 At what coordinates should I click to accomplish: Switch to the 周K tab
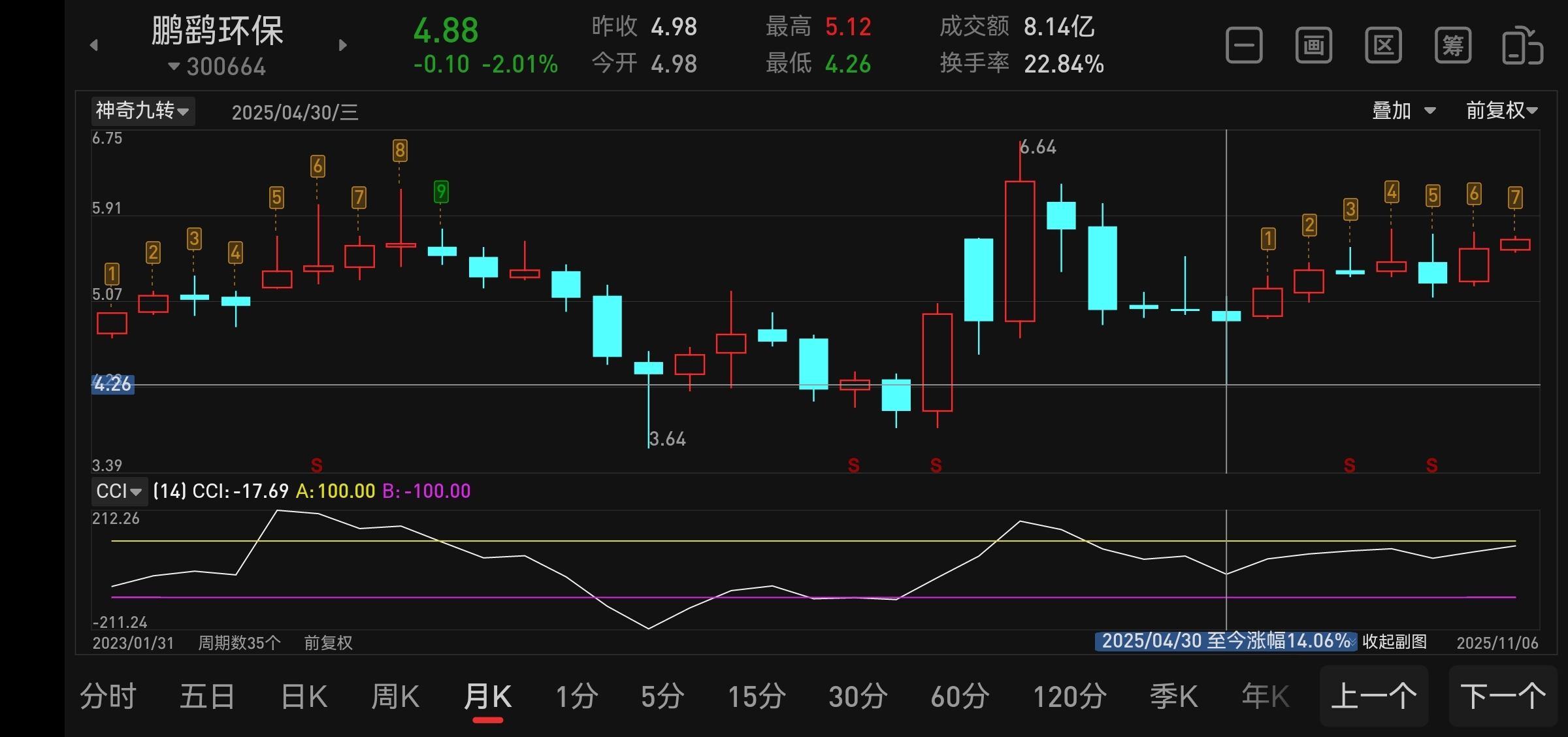click(395, 696)
